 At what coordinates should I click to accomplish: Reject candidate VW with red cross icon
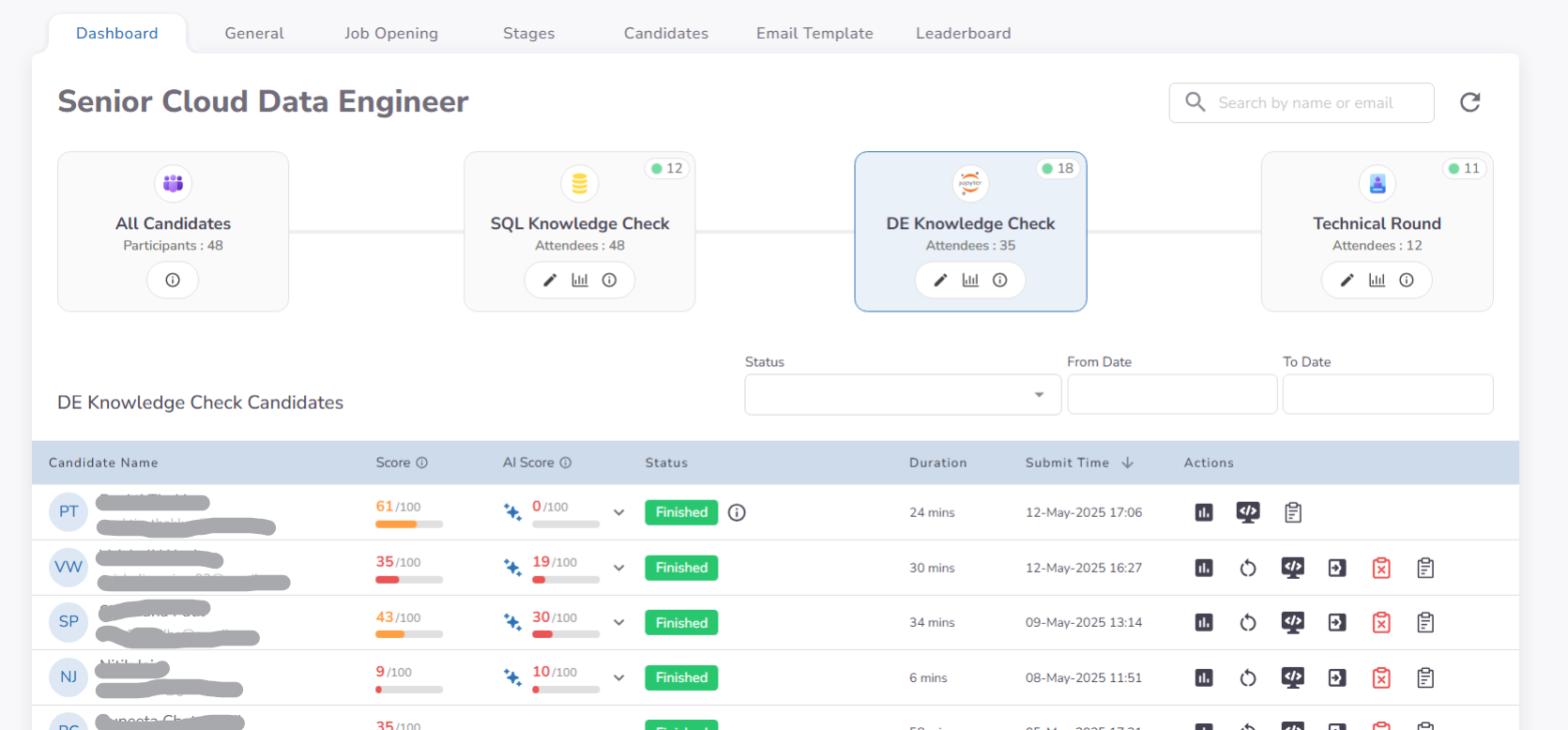pyautogui.click(x=1381, y=568)
